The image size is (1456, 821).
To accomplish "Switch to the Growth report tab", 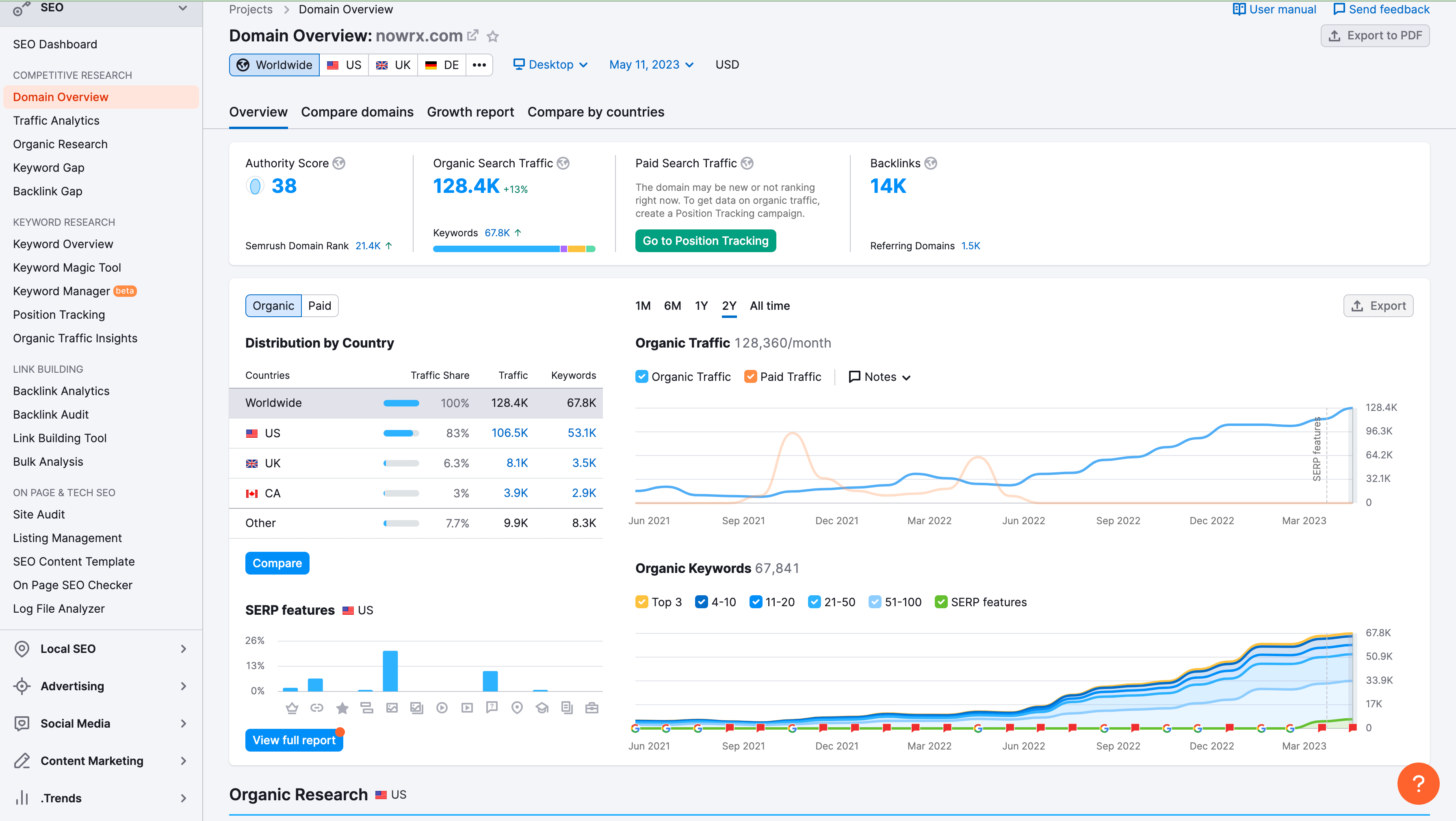I will coord(470,111).
